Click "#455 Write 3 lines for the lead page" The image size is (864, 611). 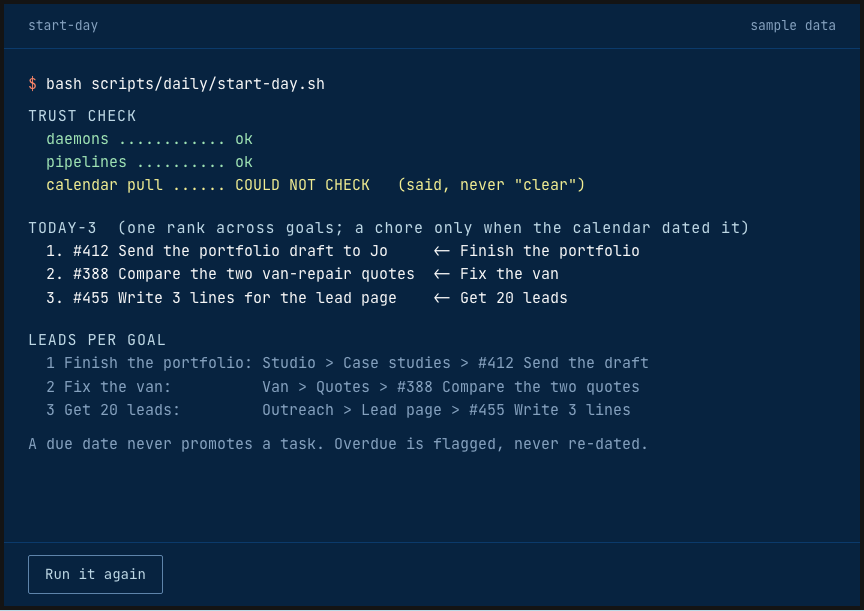(x=235, y=298)
